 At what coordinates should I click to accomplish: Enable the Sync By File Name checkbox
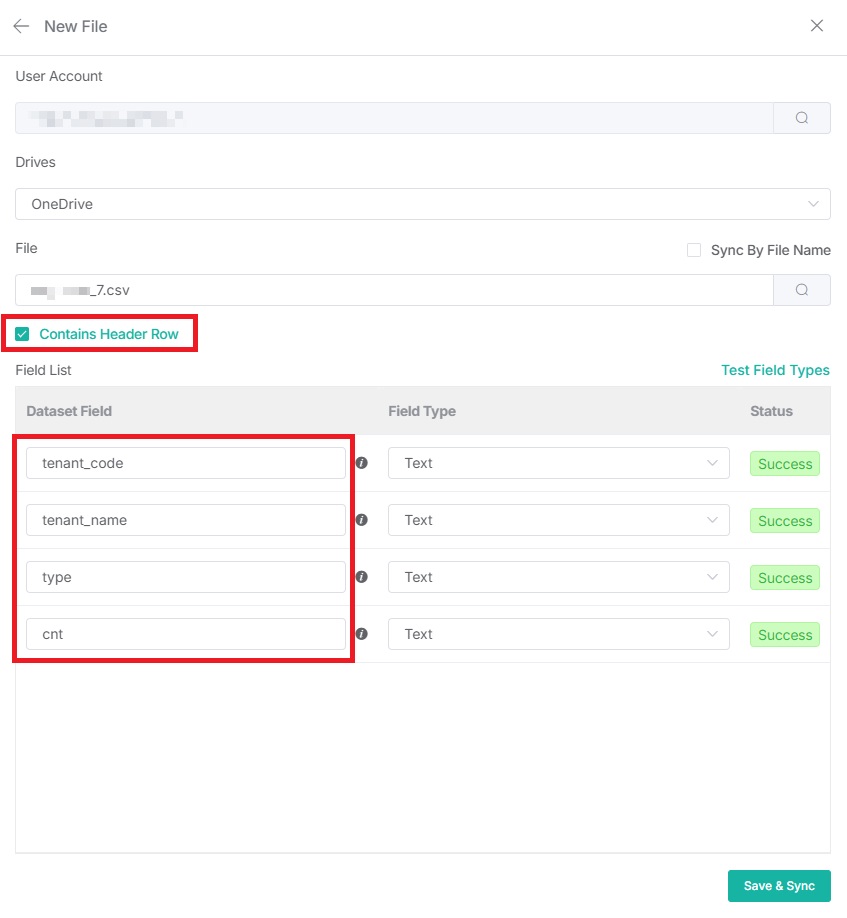tap(694, 250)
